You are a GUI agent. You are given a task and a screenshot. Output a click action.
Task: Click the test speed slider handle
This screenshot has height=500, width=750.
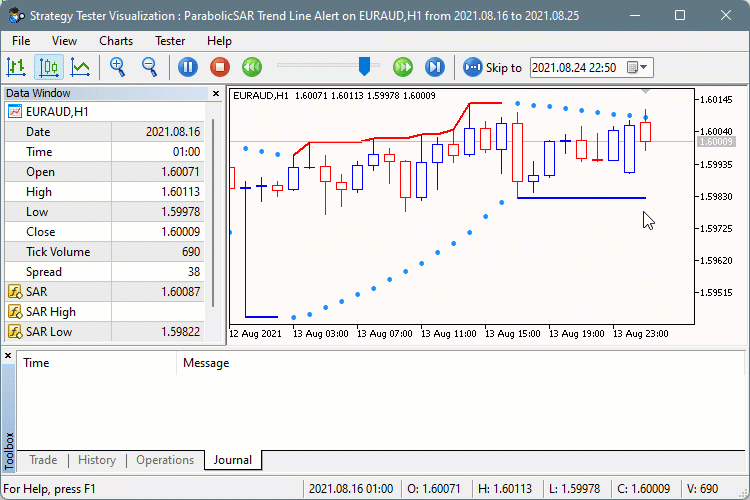point(364,67)
